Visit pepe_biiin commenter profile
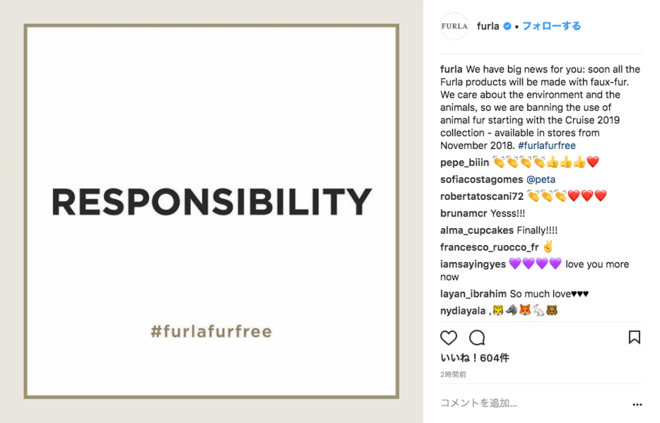This screenshot has width=660, height=423. coord(465,162)
